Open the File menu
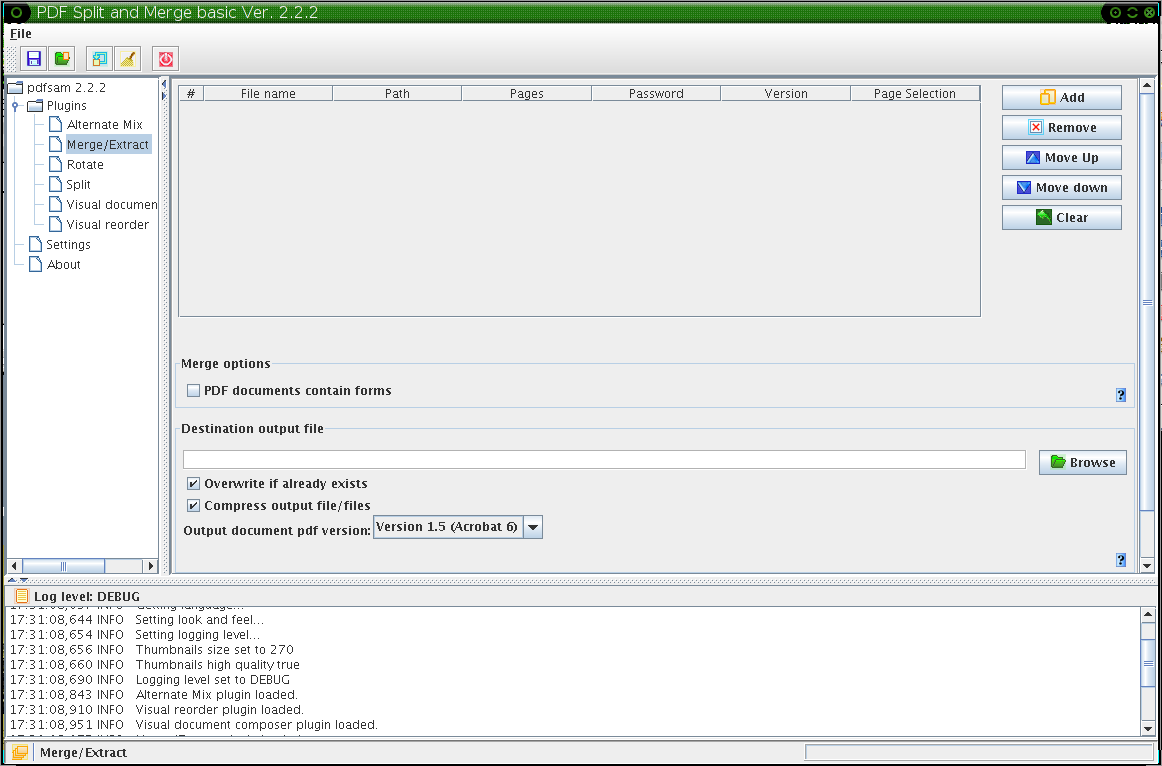1162x766 pixels. [21, 33]
